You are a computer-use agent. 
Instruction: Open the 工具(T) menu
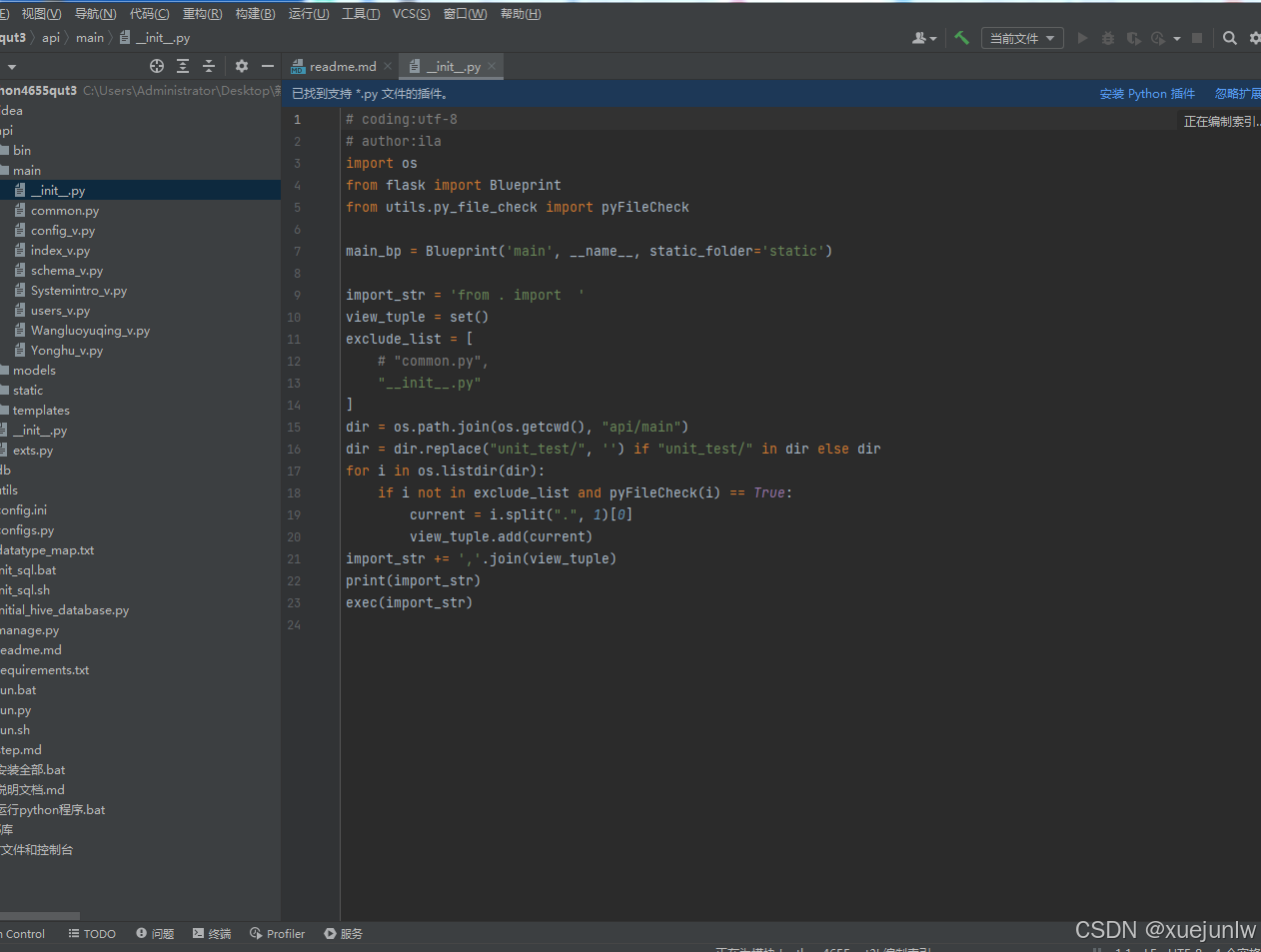361,14
